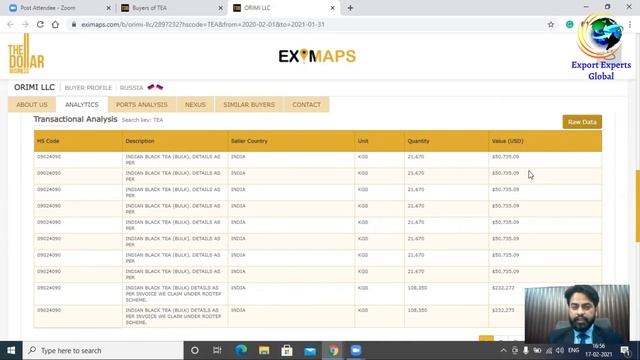
Task: Open the Analytics tab
Action: pyautogui.click(x=82, y=104)
